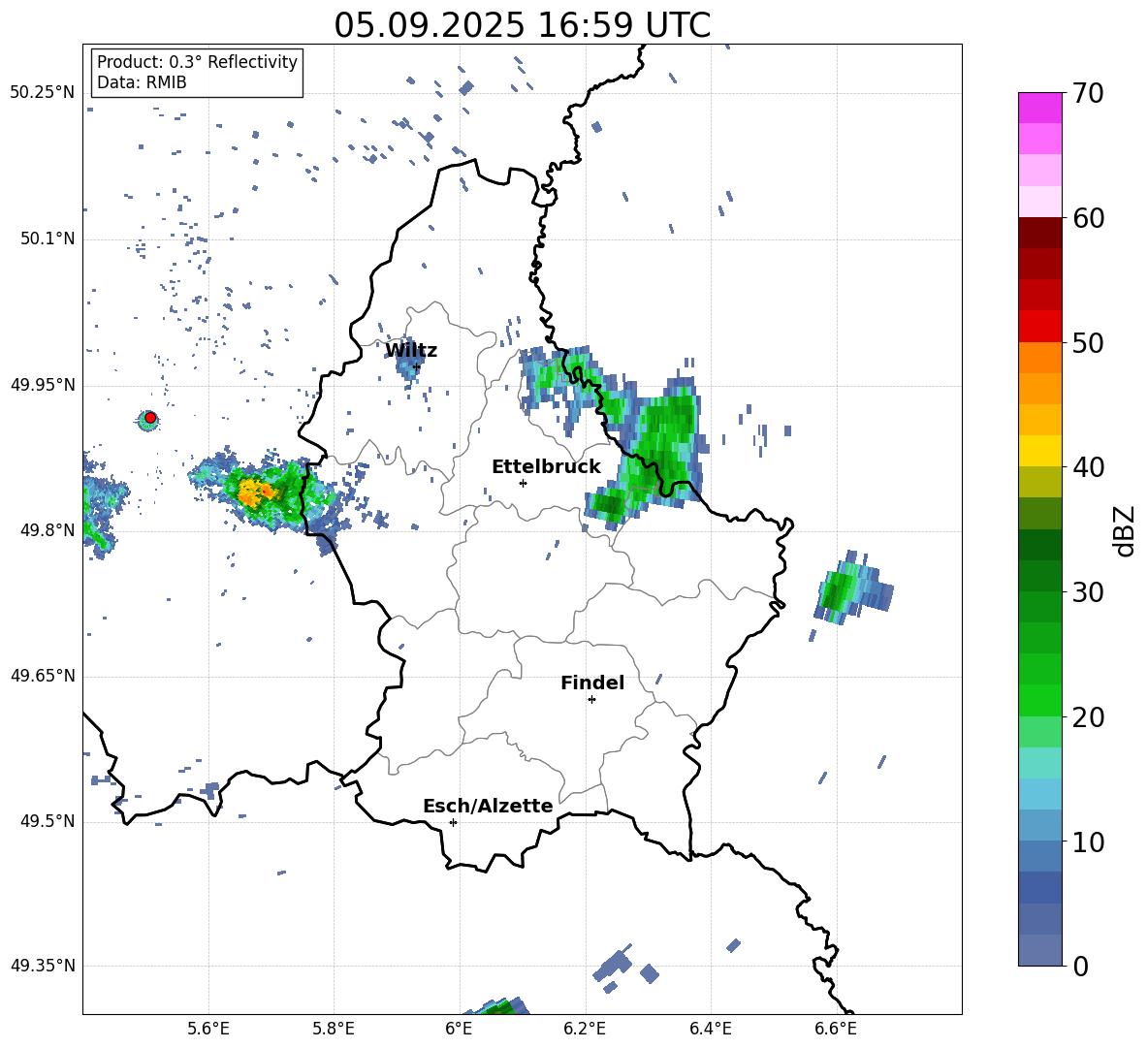Click the 49.95°N latitude label
Image resolution: width=1148 pixels, height=1048 pixels.
point(43,384)
